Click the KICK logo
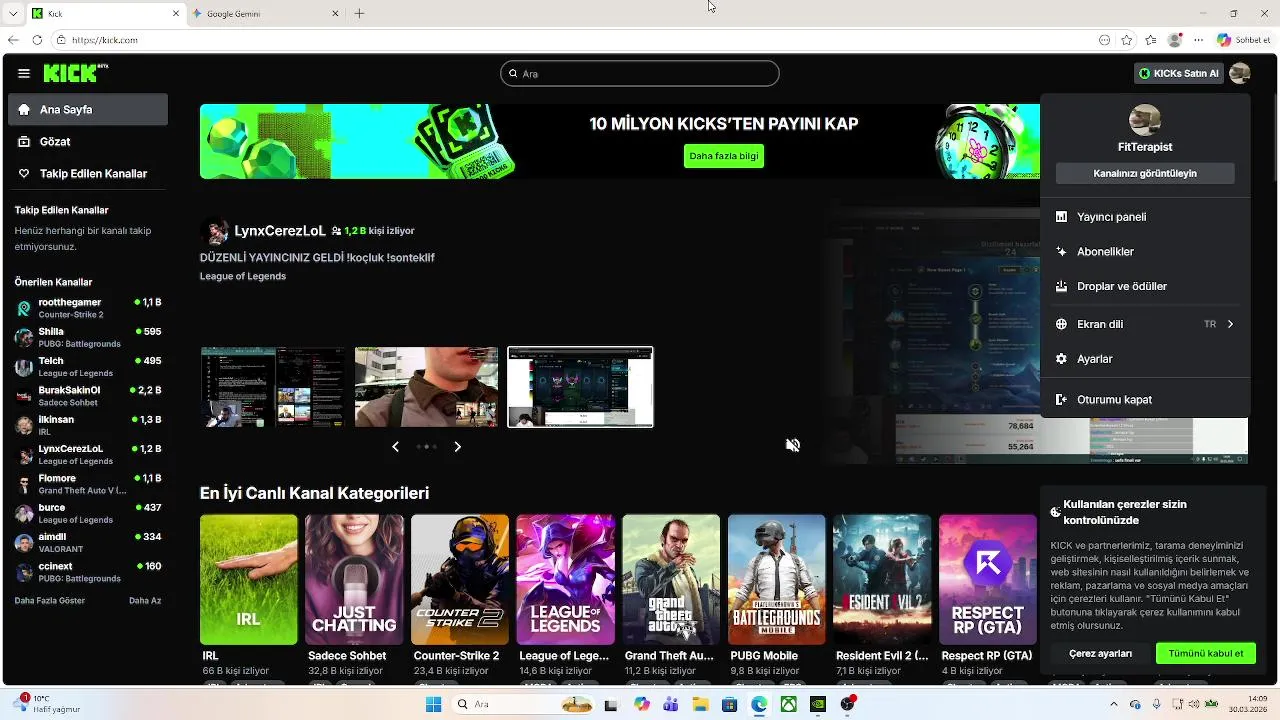This screenshot has height=720, width=1280. (75, 73)
